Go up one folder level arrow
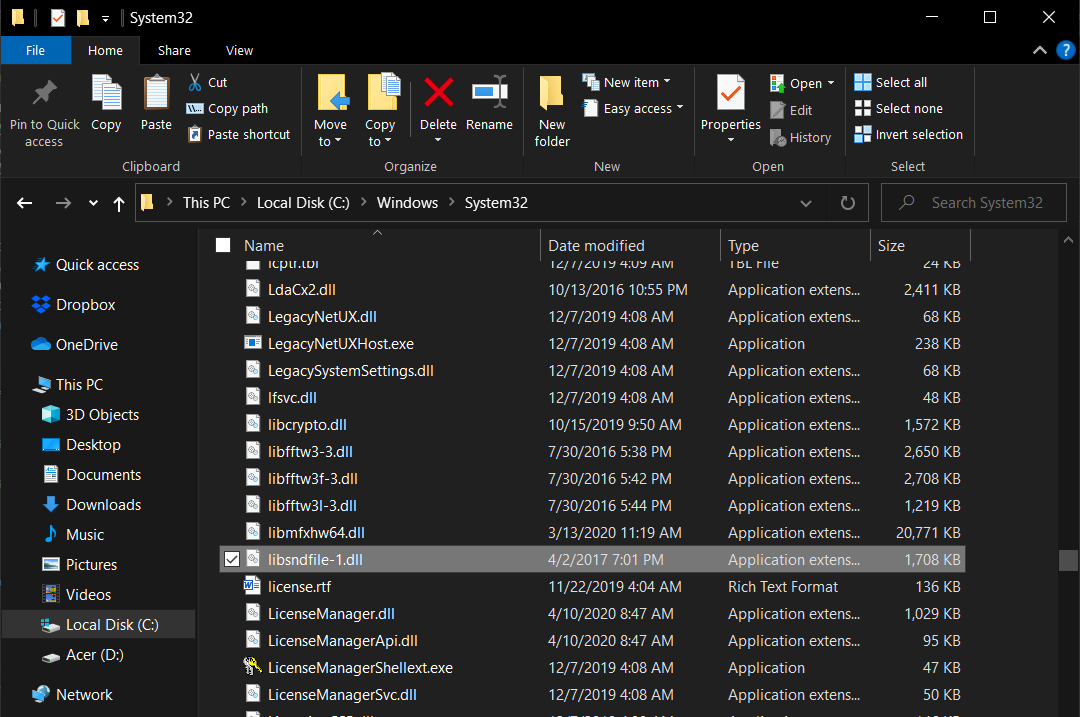Image resolution: width=1080 pixels, height=717 pixels. coord(118,203)
